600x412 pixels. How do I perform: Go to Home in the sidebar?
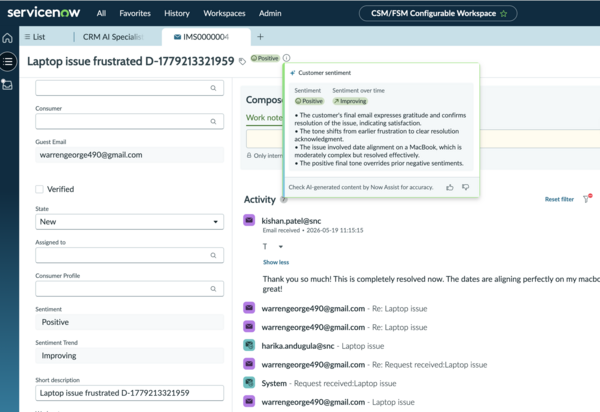[x=8, y=38]
